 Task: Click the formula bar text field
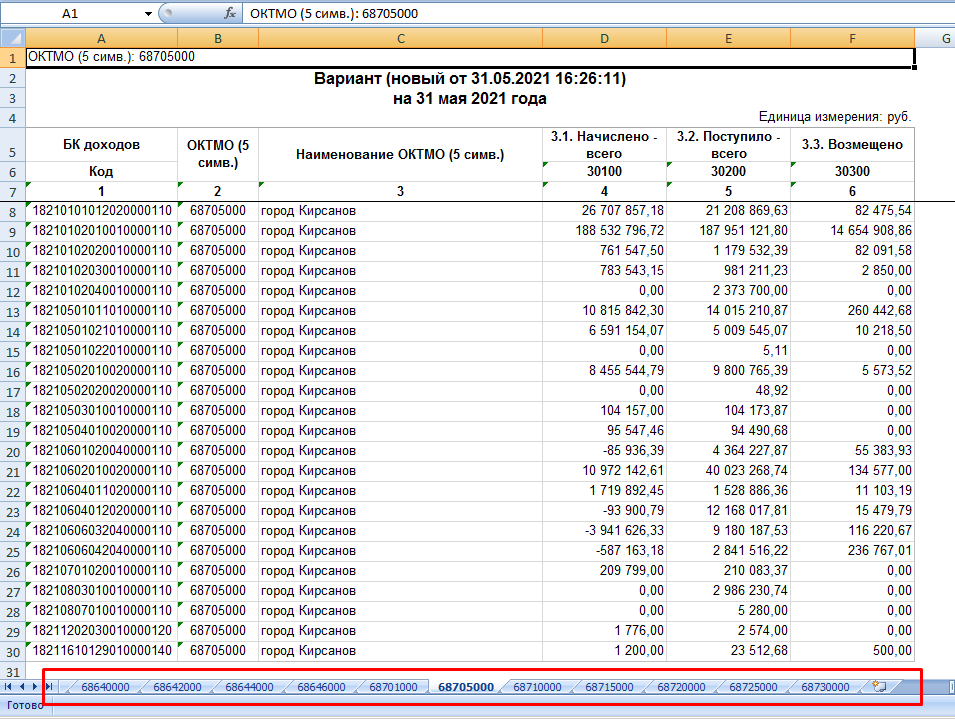[x=599, y=13]
